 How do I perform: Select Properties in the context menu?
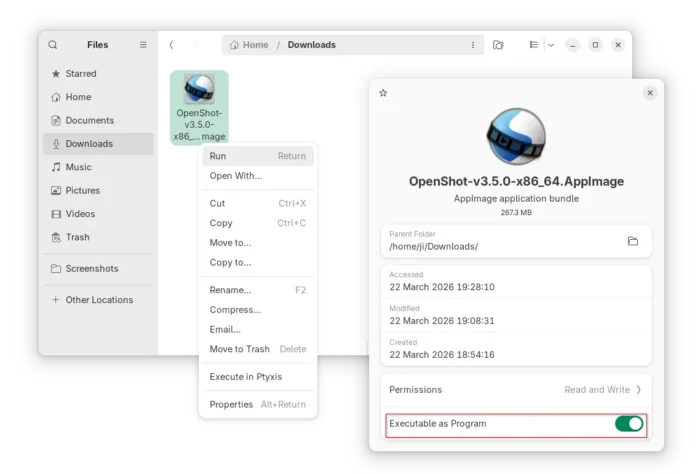coord(231,404)
